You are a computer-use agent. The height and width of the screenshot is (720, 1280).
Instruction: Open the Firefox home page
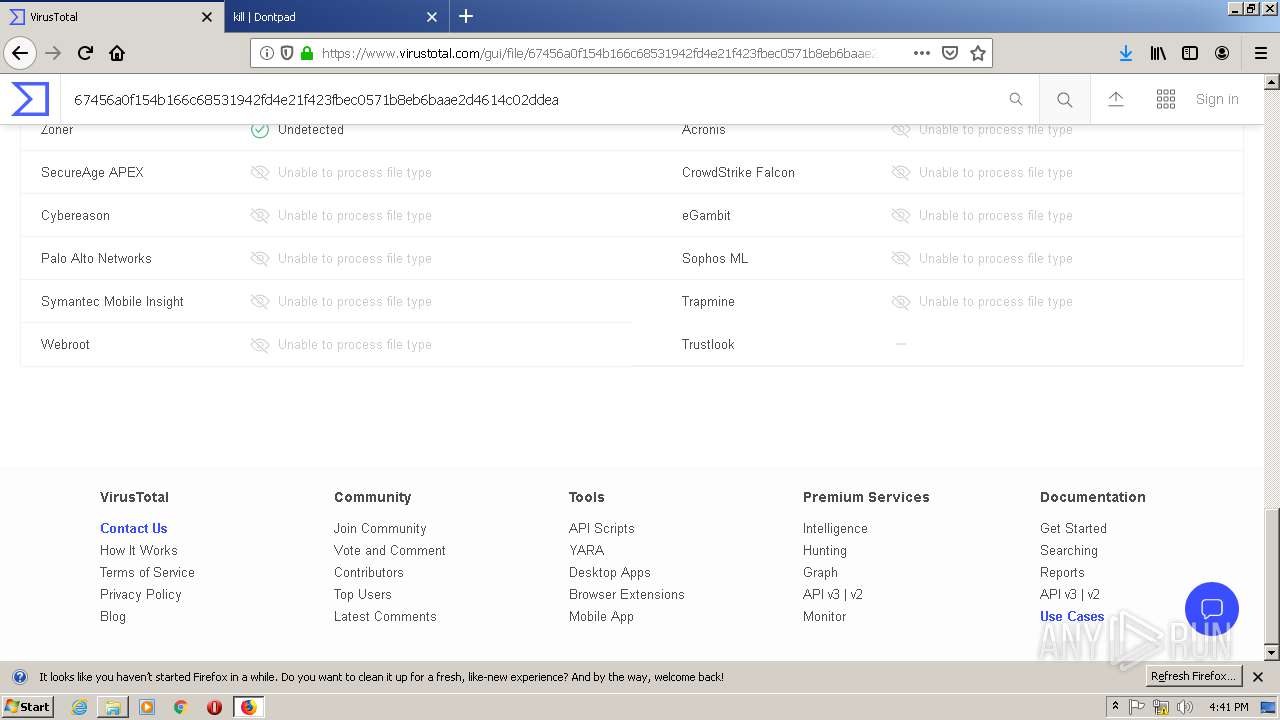[117, 53]
